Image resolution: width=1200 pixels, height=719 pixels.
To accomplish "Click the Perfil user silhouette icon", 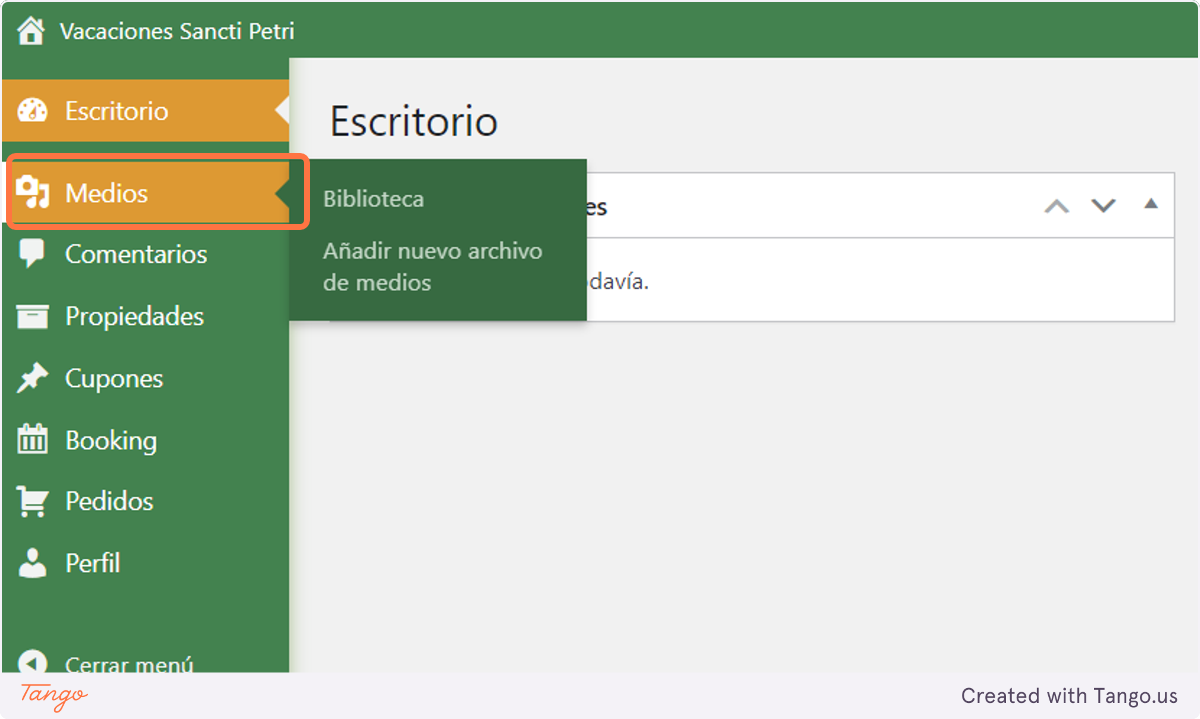I will (32, 563).
